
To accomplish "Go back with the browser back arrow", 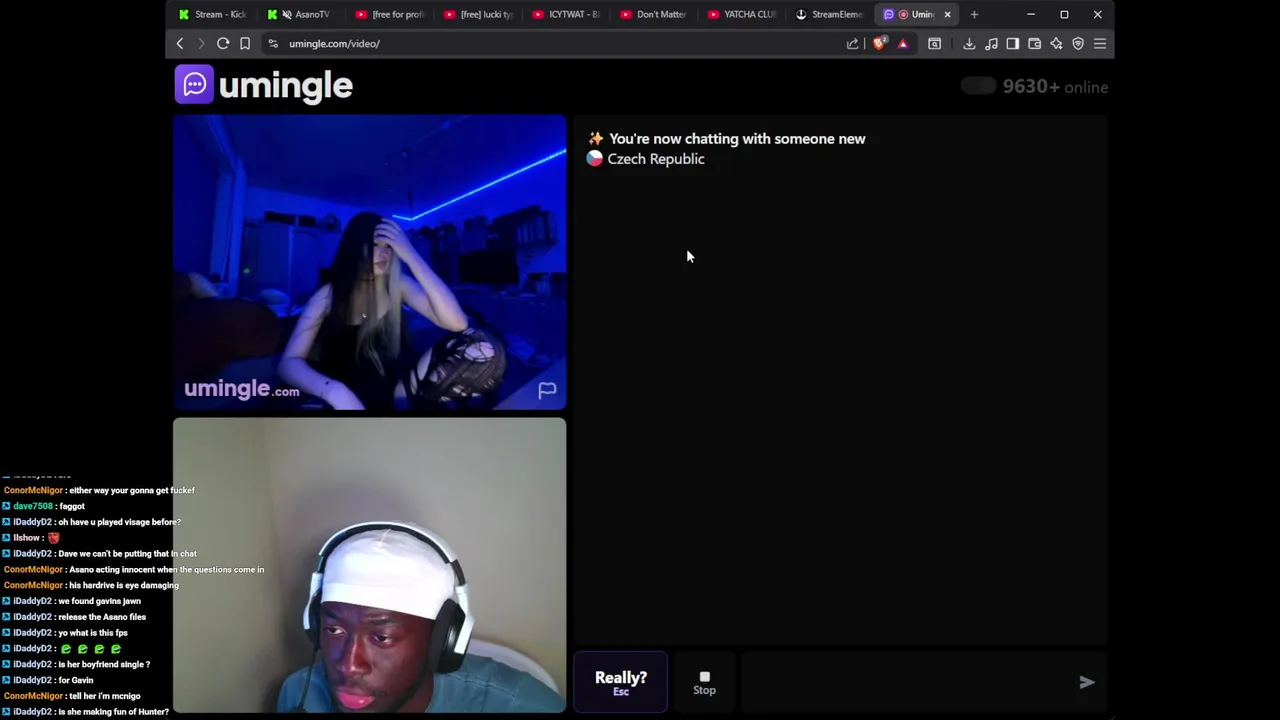I will [x=180, y=44].
